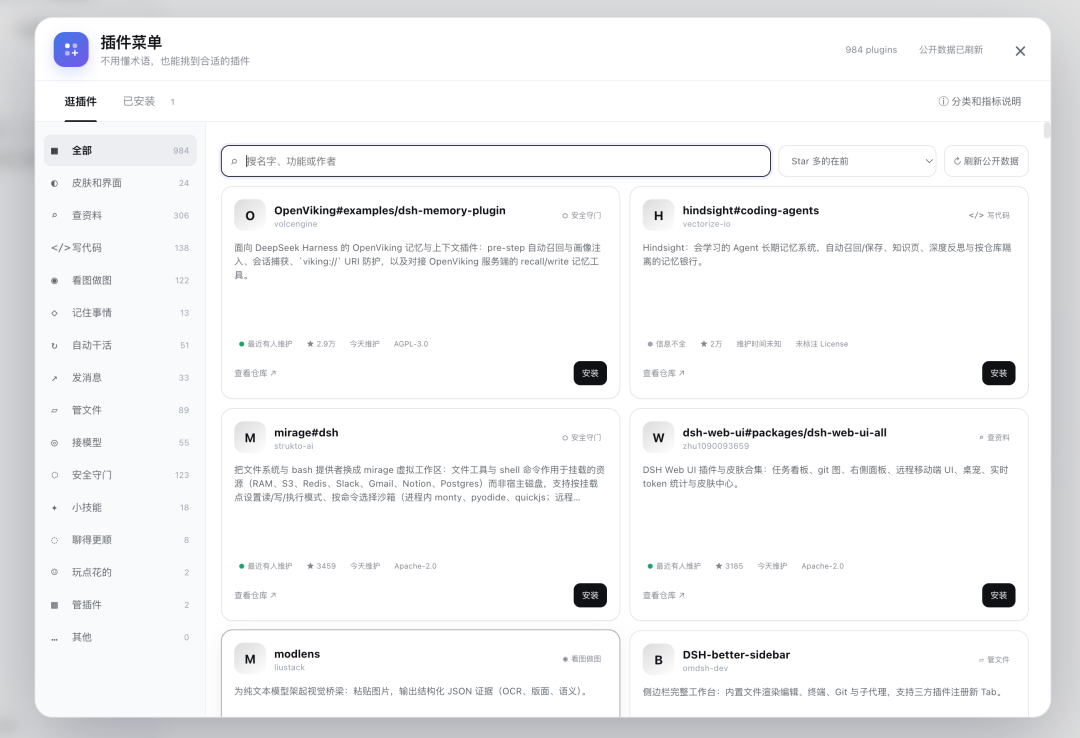Open 查看仓库 link for hindsight plugin
Viewport: 1080px width, 738px height.
point(663,373)
